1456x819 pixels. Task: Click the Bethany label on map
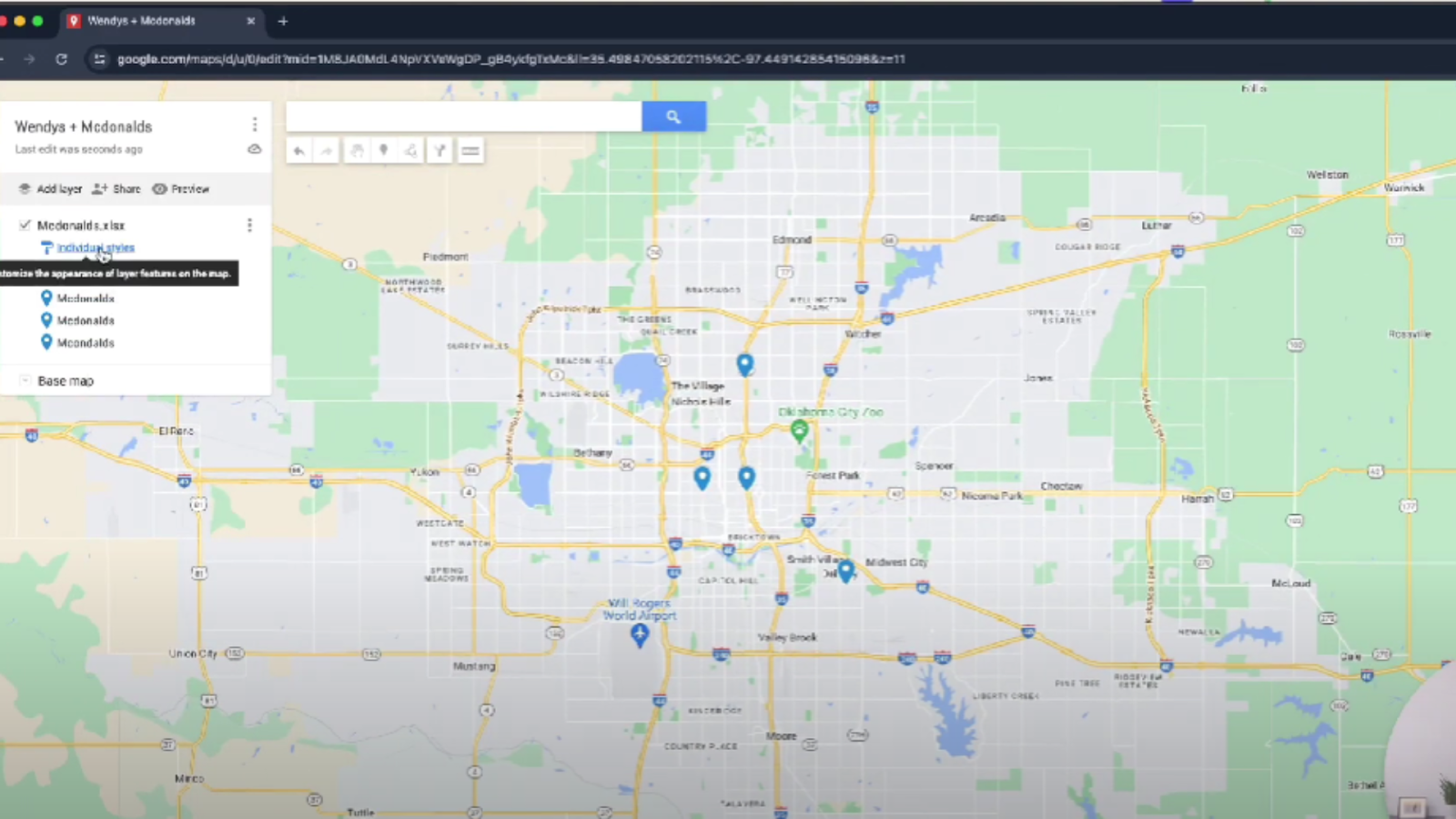pos(592,452)
